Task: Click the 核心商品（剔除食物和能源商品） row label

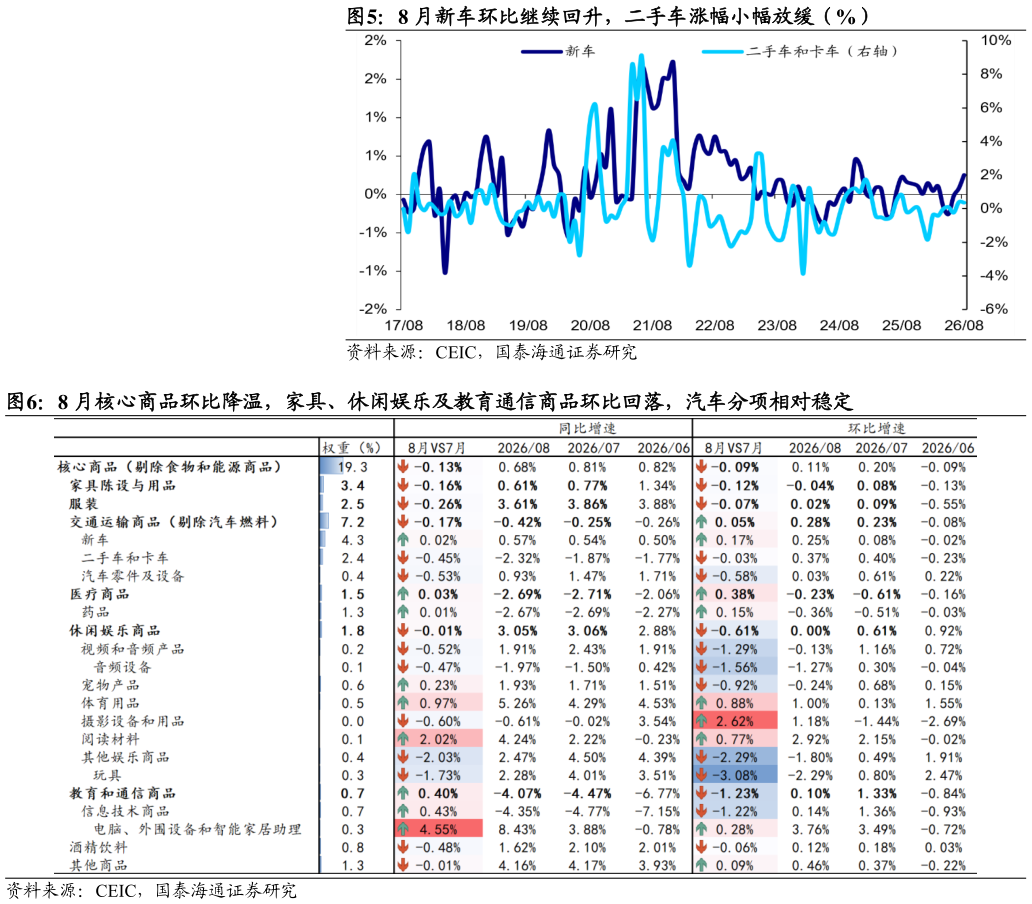Action: [x=170, y=467]
